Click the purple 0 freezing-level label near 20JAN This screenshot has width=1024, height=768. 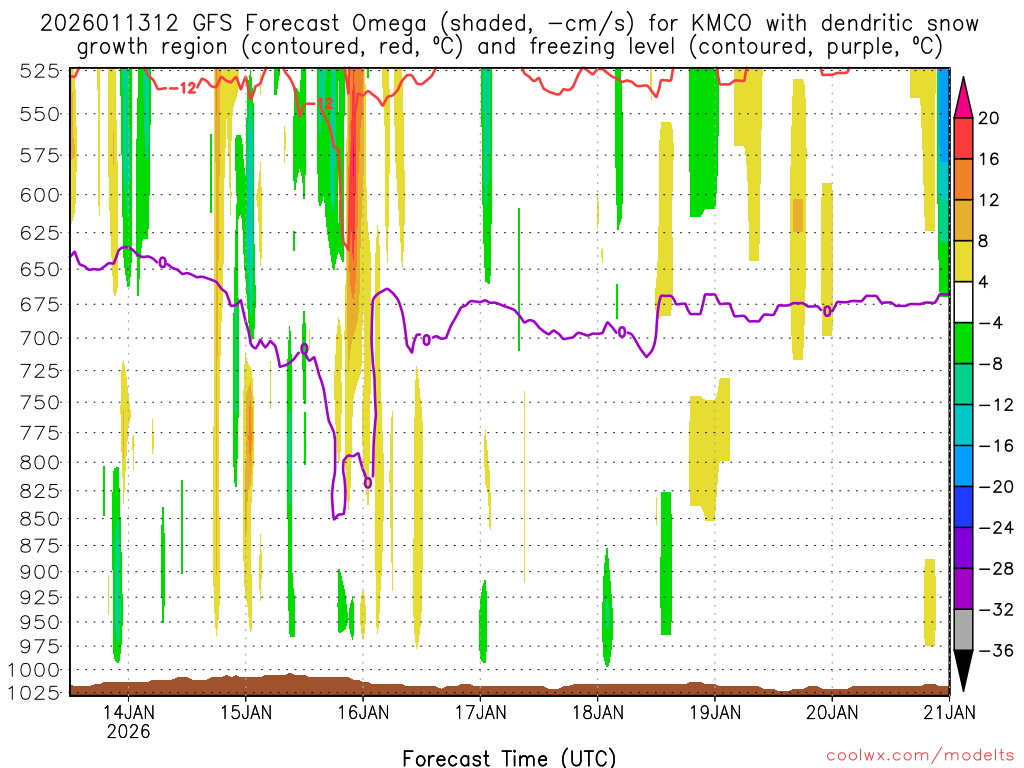coord(827,311)
